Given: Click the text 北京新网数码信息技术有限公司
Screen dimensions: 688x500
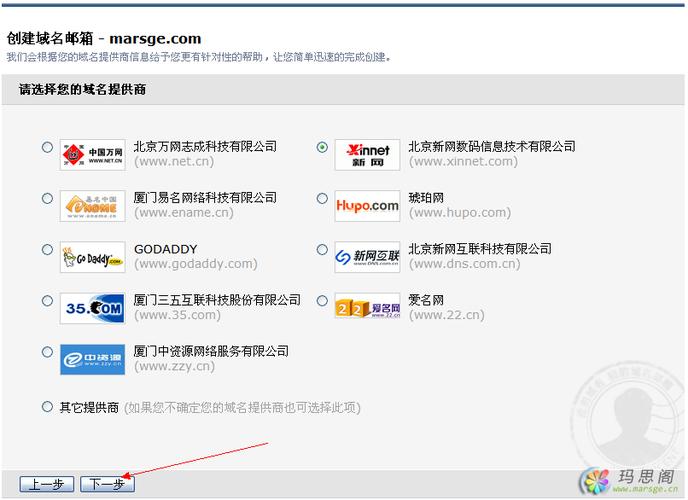Looking at the screenshot, I should [x=492, y=146].
